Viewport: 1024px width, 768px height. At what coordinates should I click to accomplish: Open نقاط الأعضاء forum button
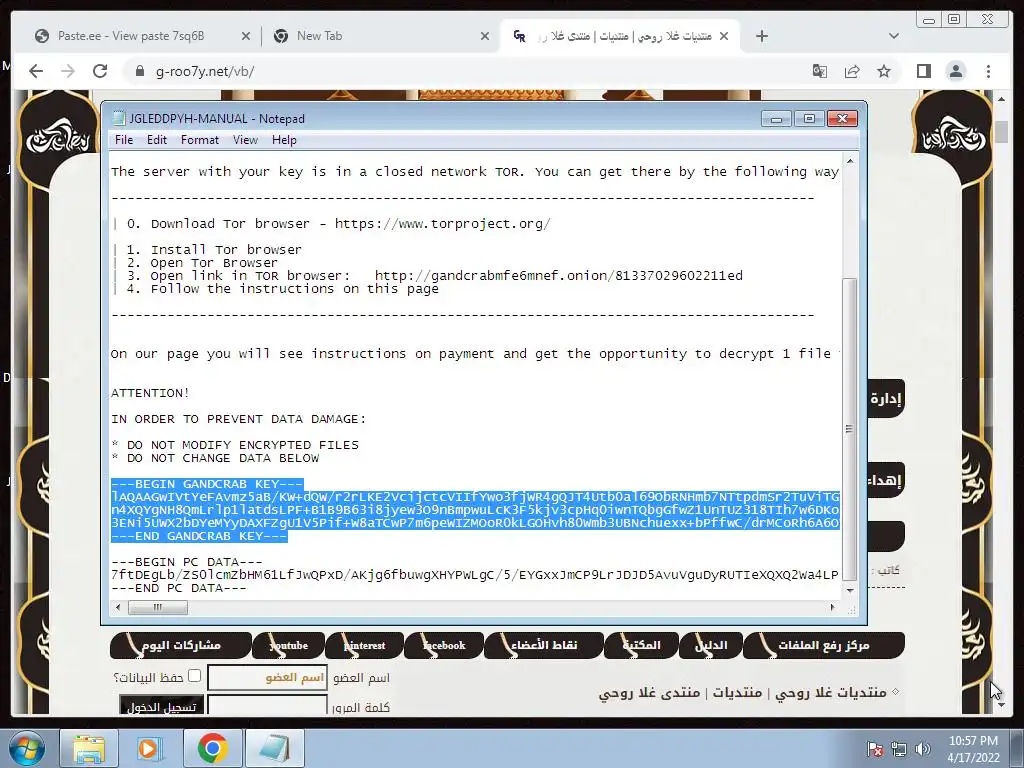tap(544, 645)
